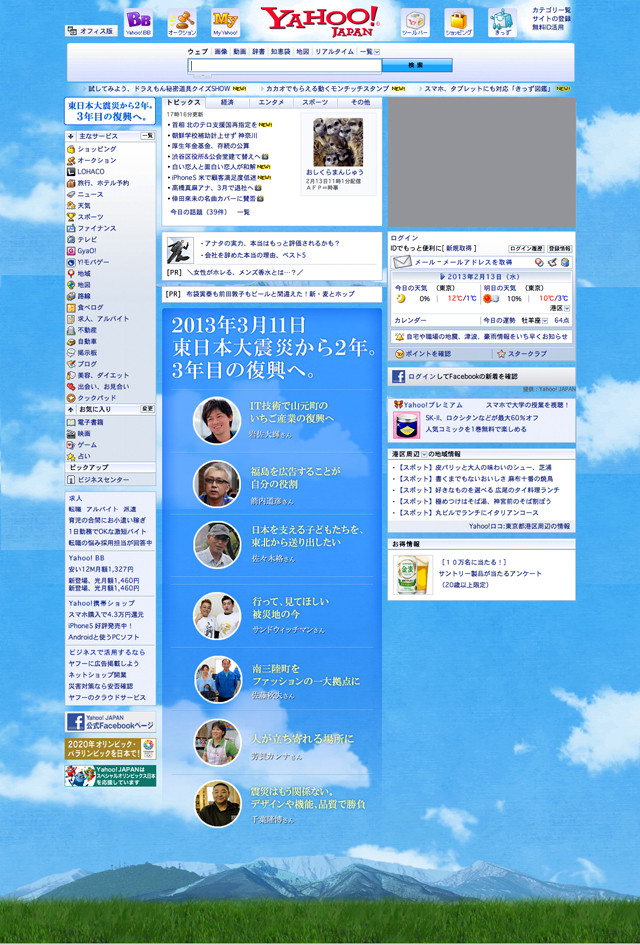The height and width of the screenshot is (945, 640).
Task: Click the ビジネスセンター icon in sidebar
Action: coord(71,480)
